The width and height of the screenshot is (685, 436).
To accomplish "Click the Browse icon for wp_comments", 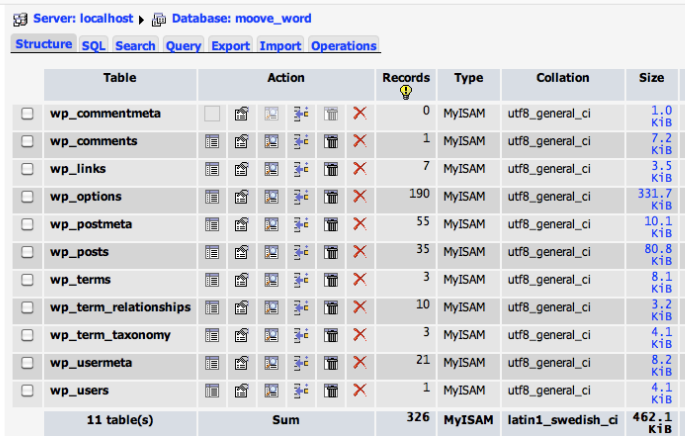I will [212, 142].
